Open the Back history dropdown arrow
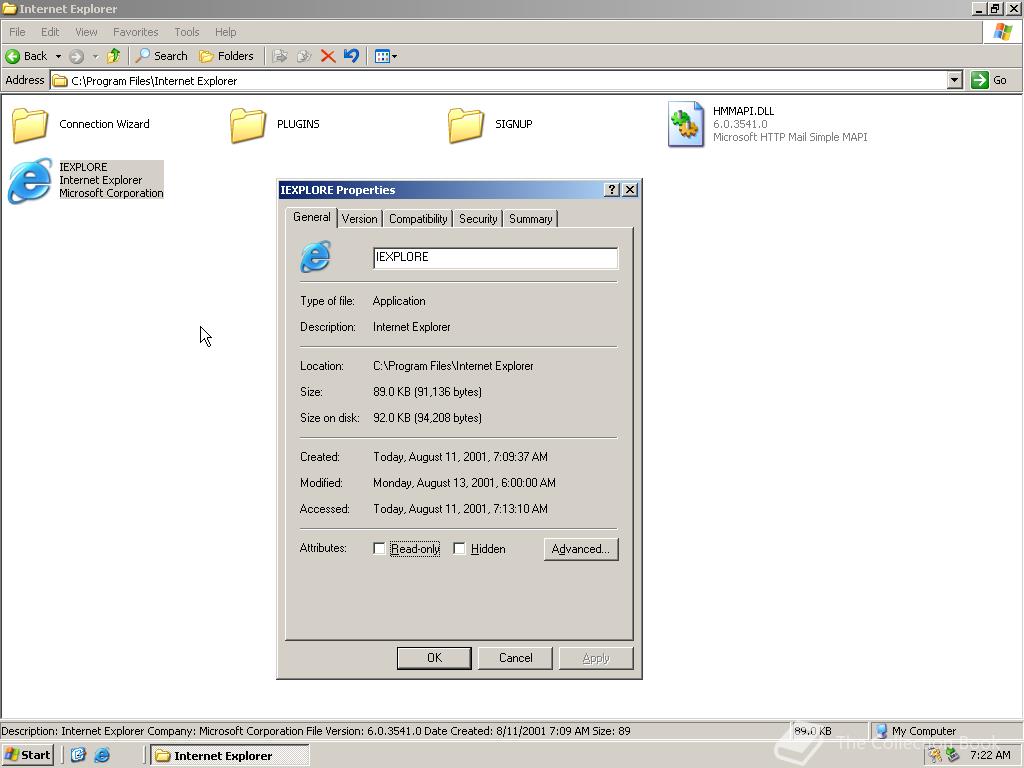The image size is (1024, 768). pyautogui.click(x=58, y=56)
